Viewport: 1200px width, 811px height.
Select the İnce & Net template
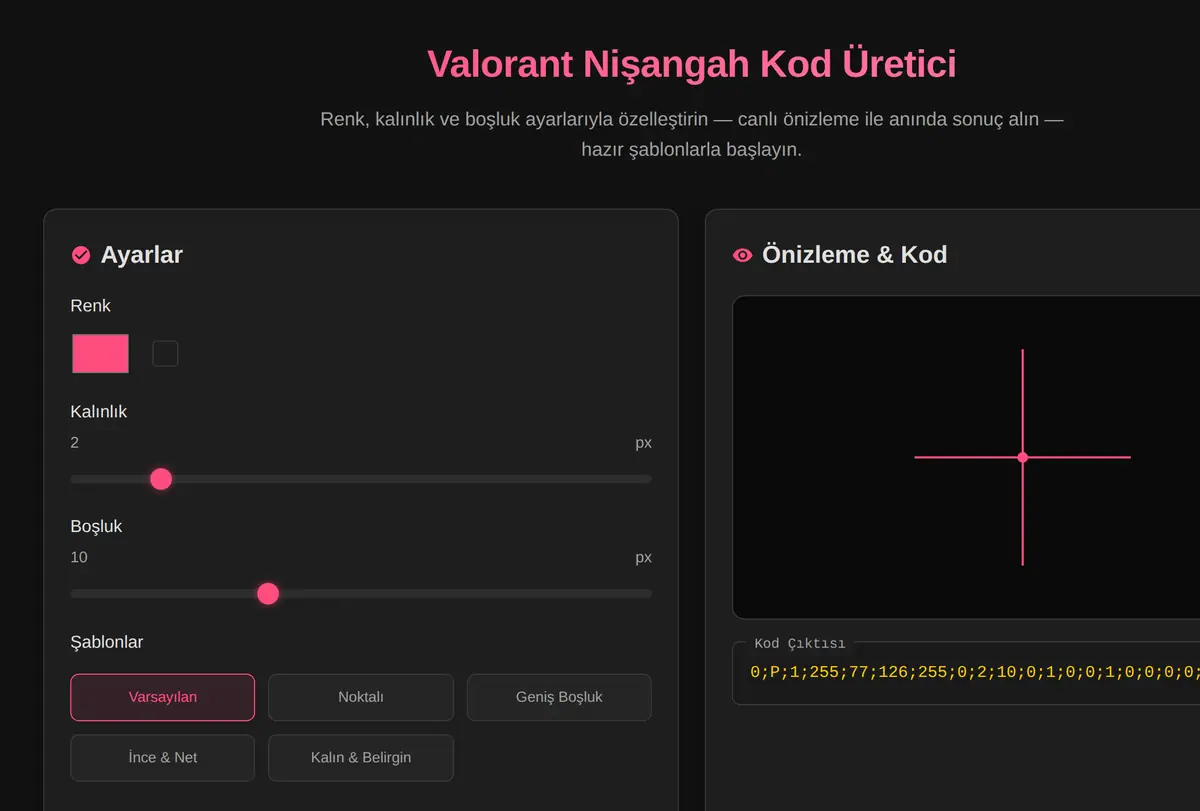(x=162, y=757)
